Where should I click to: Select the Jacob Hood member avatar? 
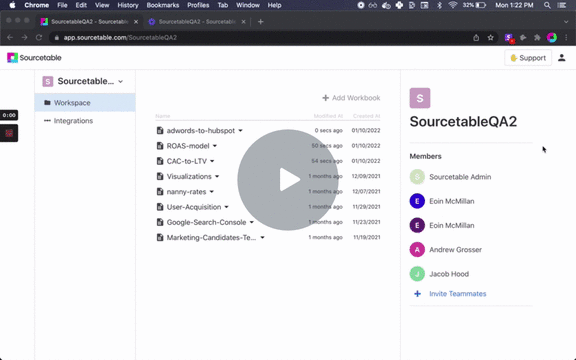pyautogui.click(x=417, y=274)
